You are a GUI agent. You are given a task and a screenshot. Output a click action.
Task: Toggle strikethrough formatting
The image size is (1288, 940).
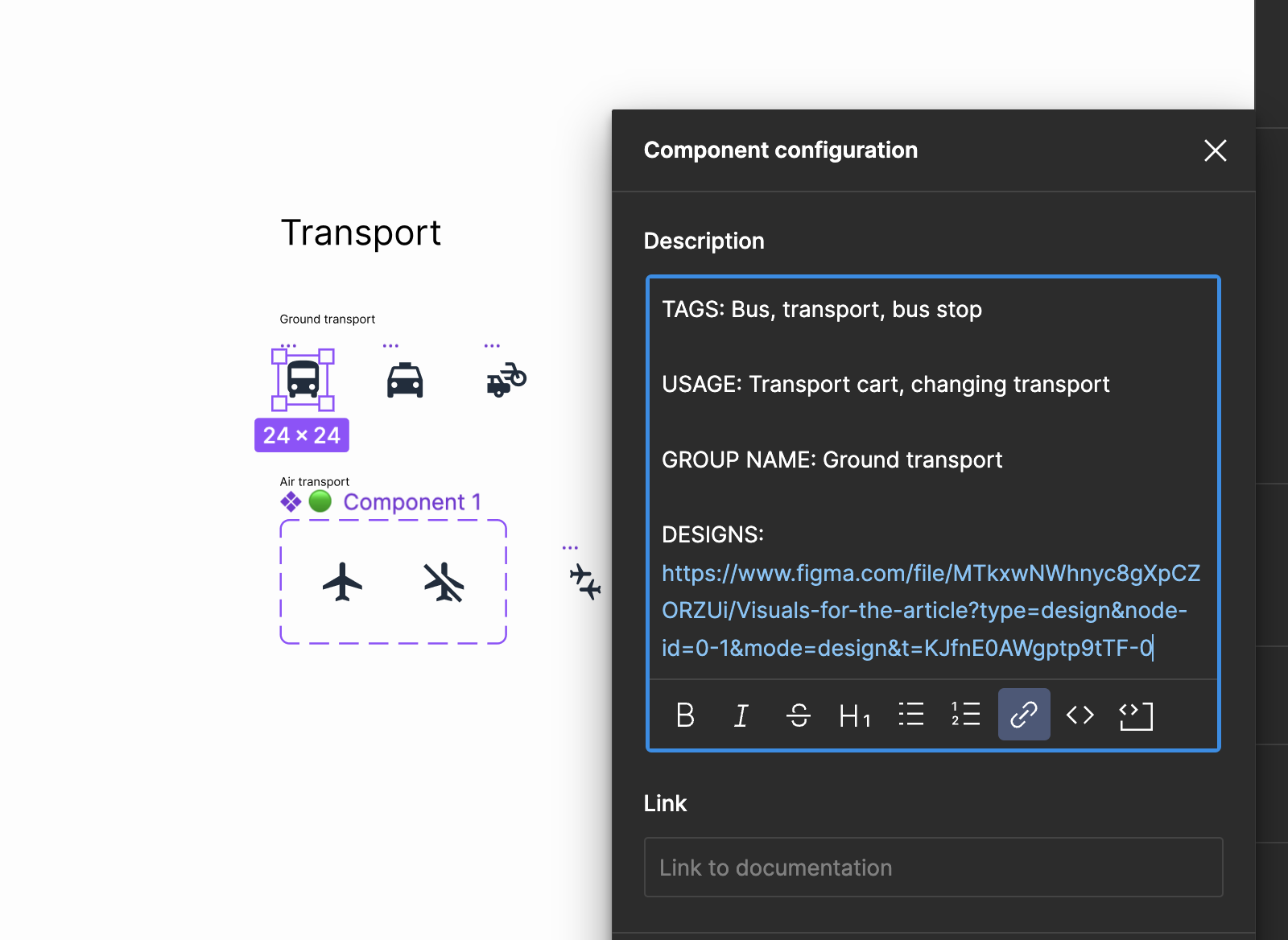coord(798,715)
